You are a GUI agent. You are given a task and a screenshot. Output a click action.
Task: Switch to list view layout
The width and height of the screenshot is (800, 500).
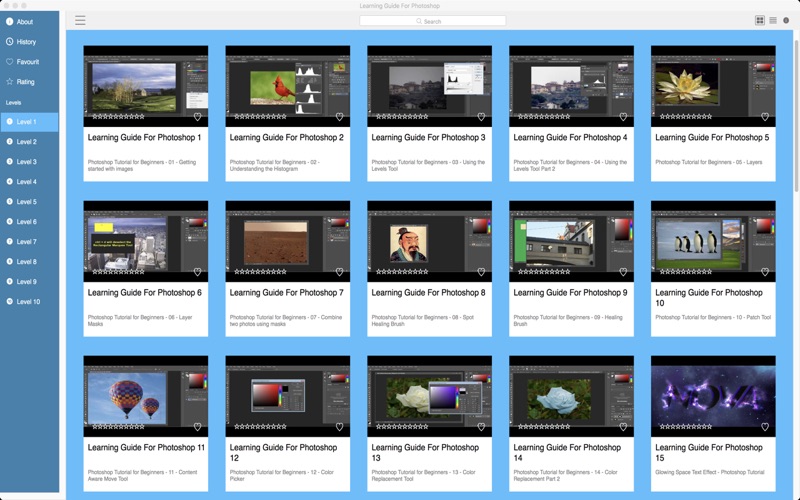tap(773, 20)
